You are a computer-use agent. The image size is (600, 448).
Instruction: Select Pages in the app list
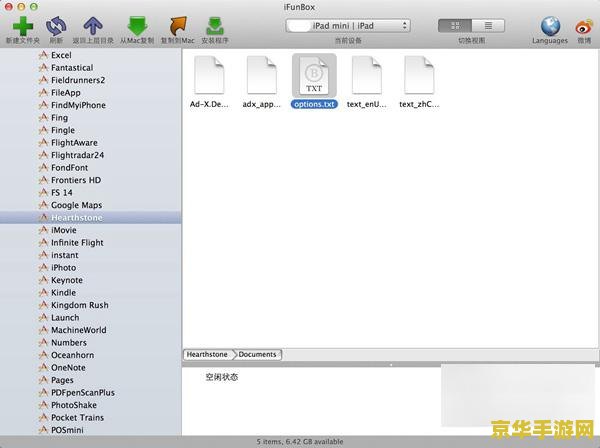(x=62, y=380)
